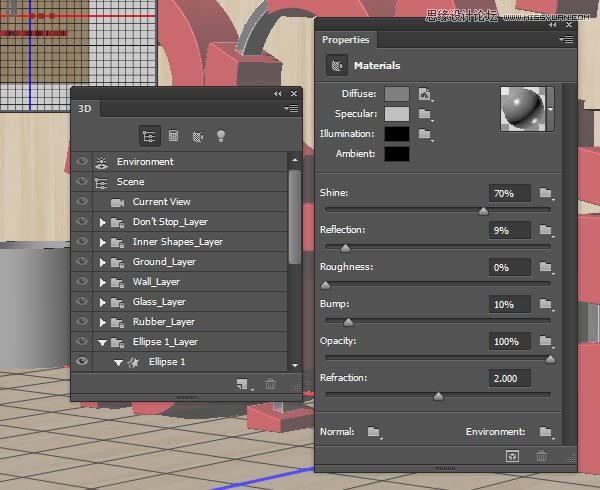The height and width of the screenshot is (490, 600).
Task: Click the Refraction slider handle
Action: click(439, 396)
